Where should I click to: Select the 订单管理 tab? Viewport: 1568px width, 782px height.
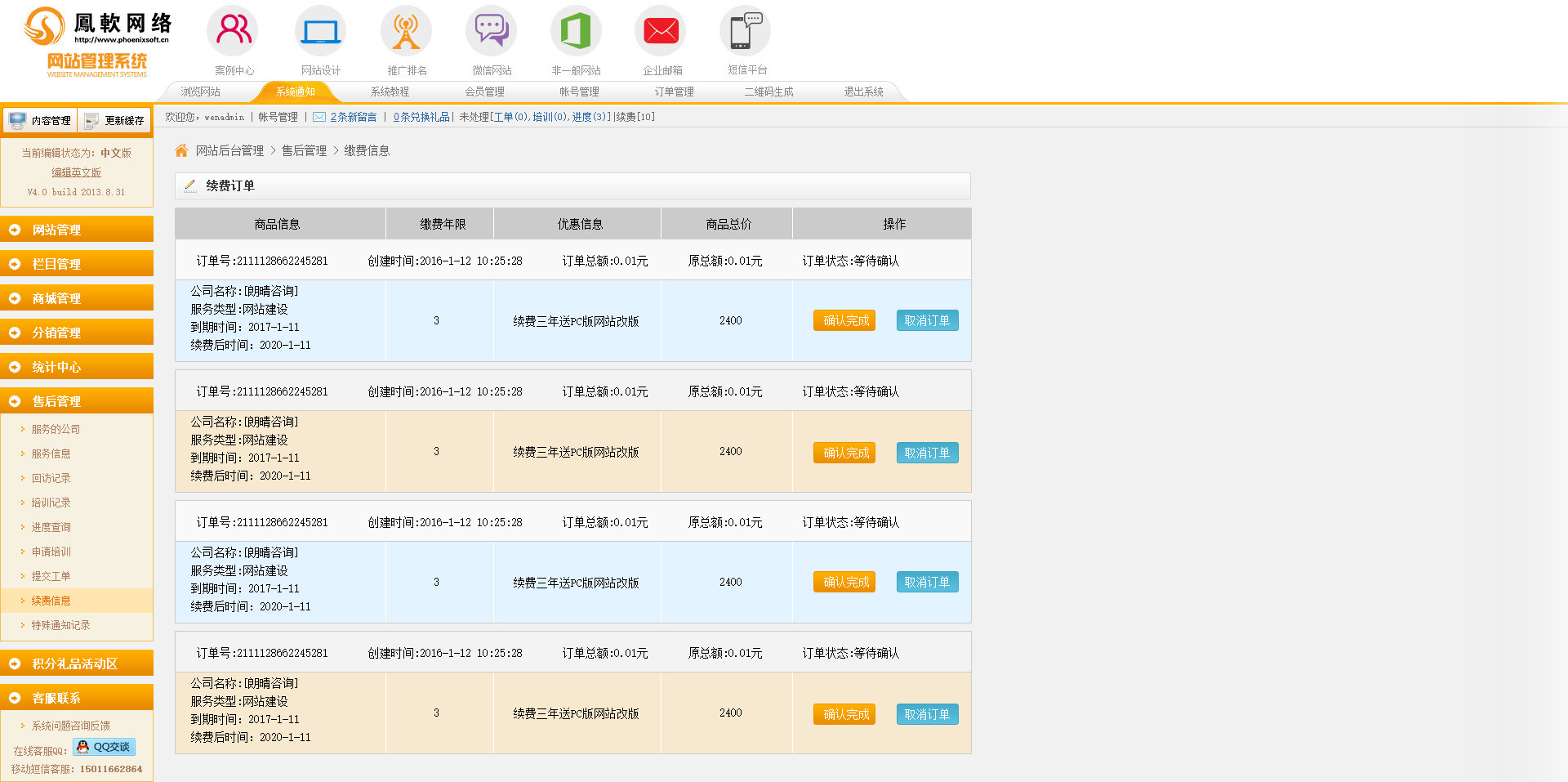pos(674,92)
